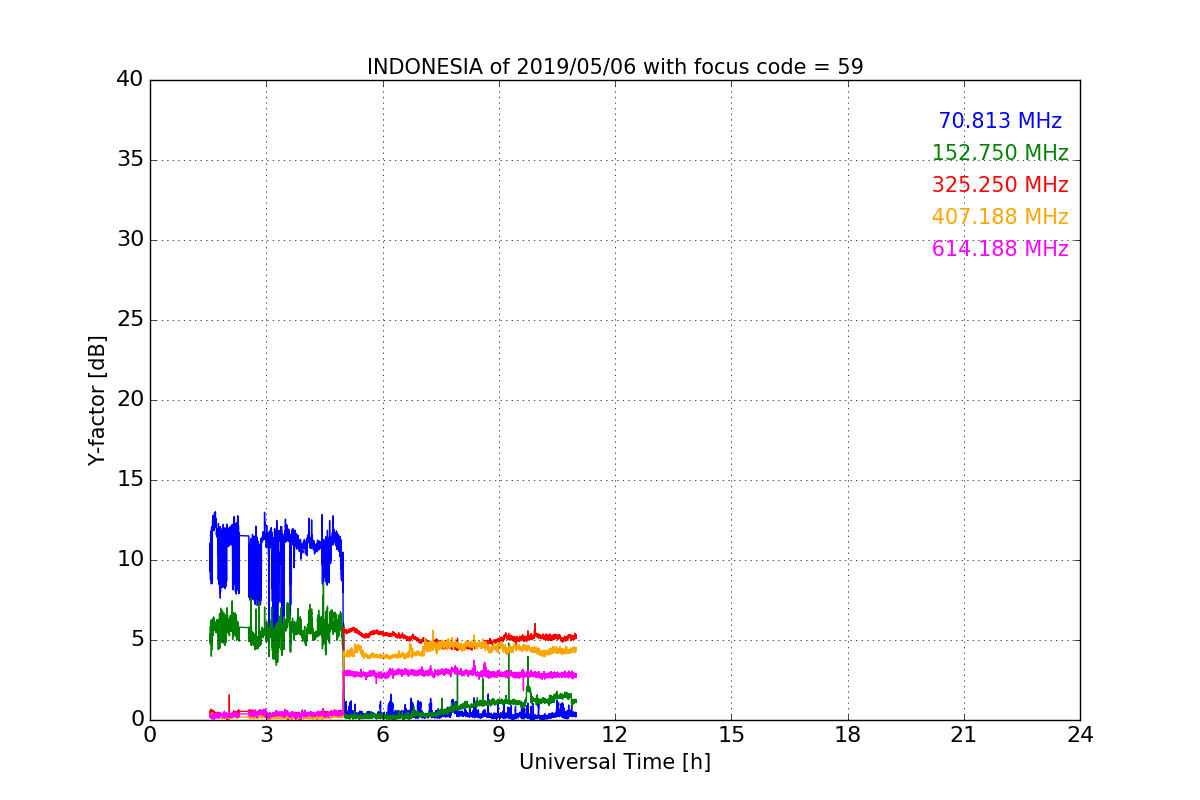Click the x-axis tick label '15'

731,735
